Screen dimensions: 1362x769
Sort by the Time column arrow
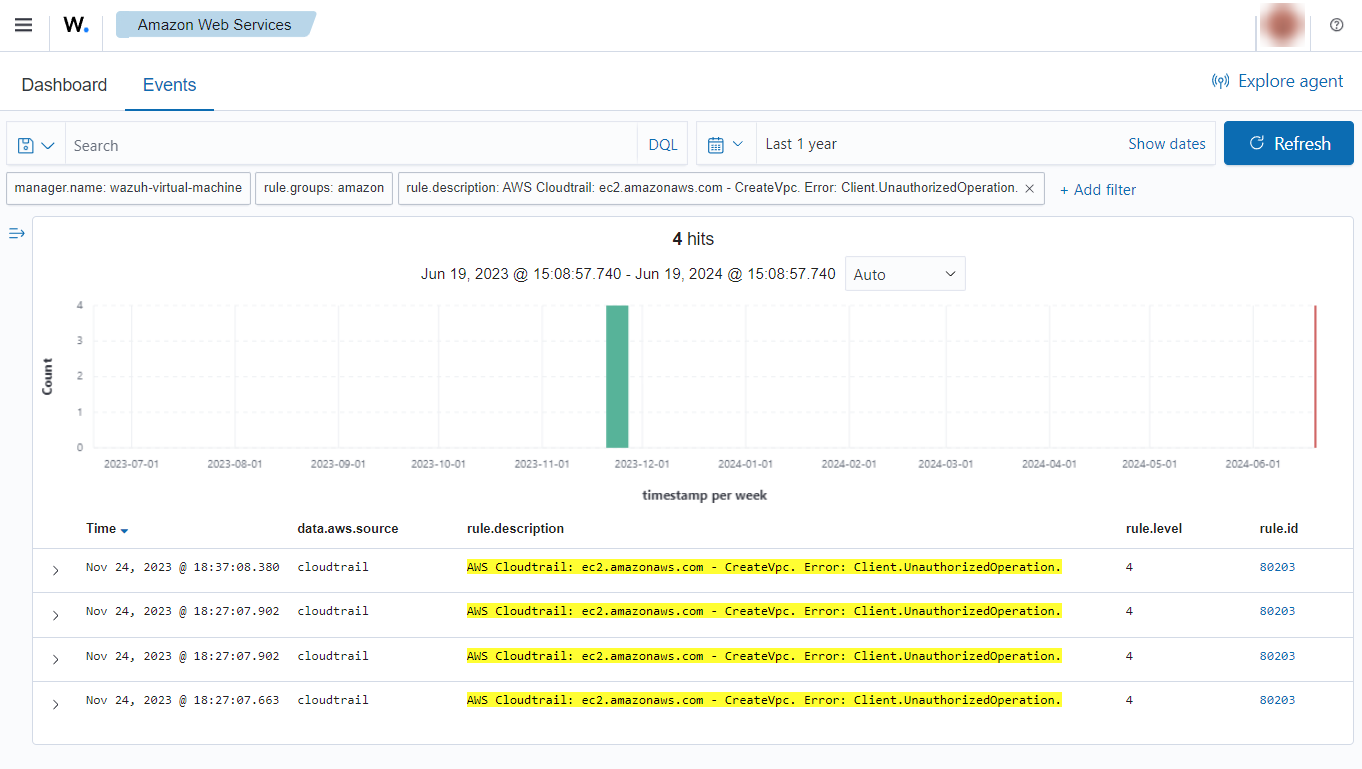pos(124,530)
